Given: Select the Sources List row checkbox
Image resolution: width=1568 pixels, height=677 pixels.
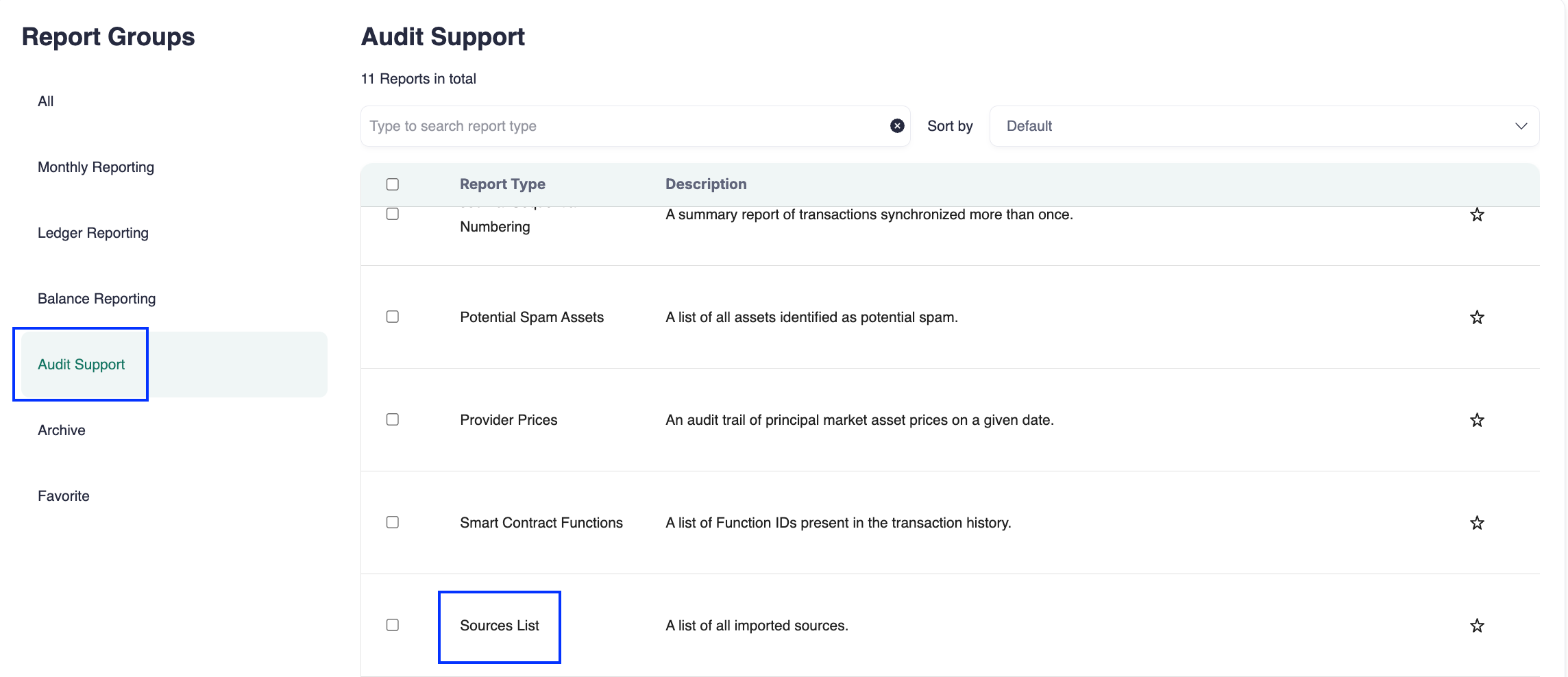Looking at the screenshot, I should point(393,625).
